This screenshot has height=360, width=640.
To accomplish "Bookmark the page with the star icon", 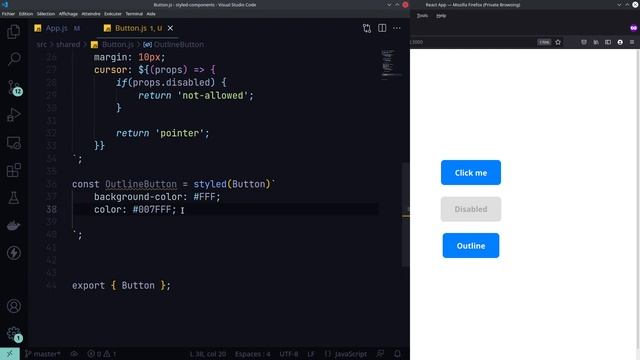I will coord(558,42).
